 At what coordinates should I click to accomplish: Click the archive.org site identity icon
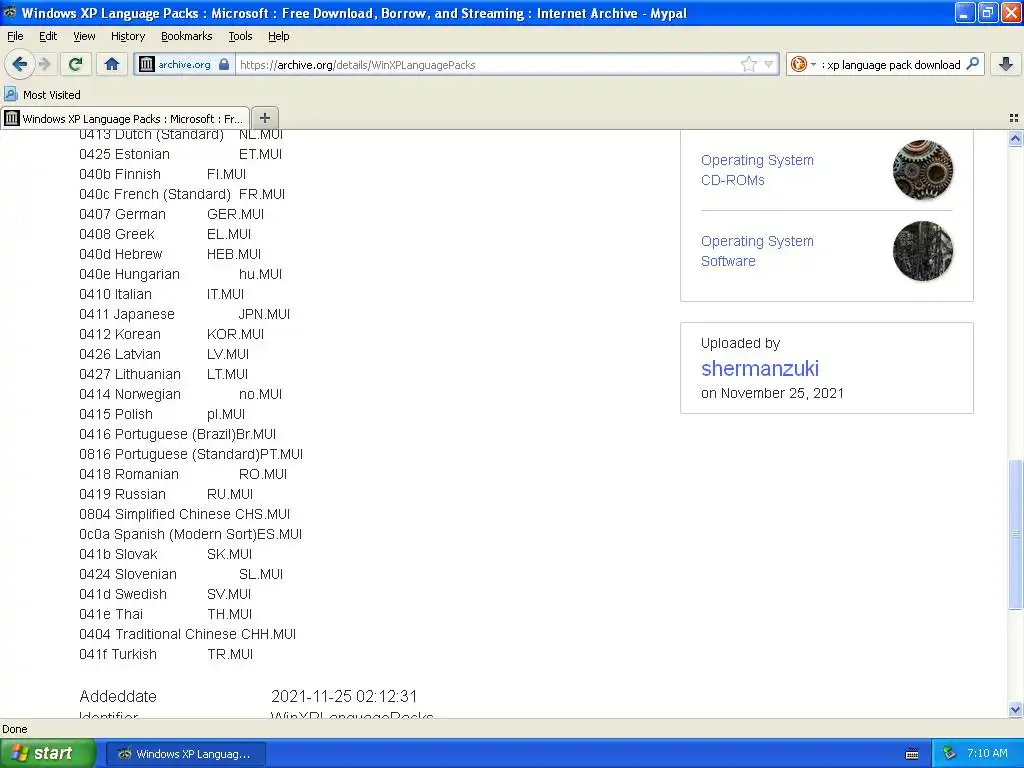[x=147, y=64]
